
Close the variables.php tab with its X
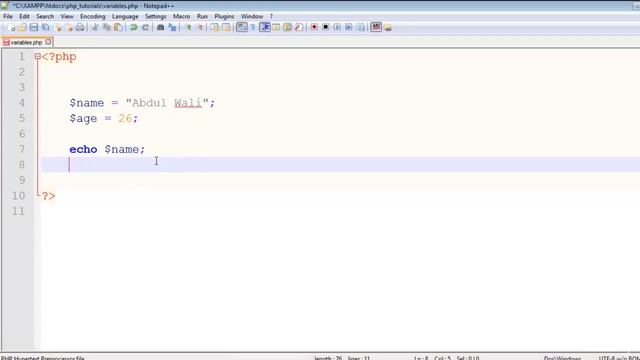(x=48, y=42)
